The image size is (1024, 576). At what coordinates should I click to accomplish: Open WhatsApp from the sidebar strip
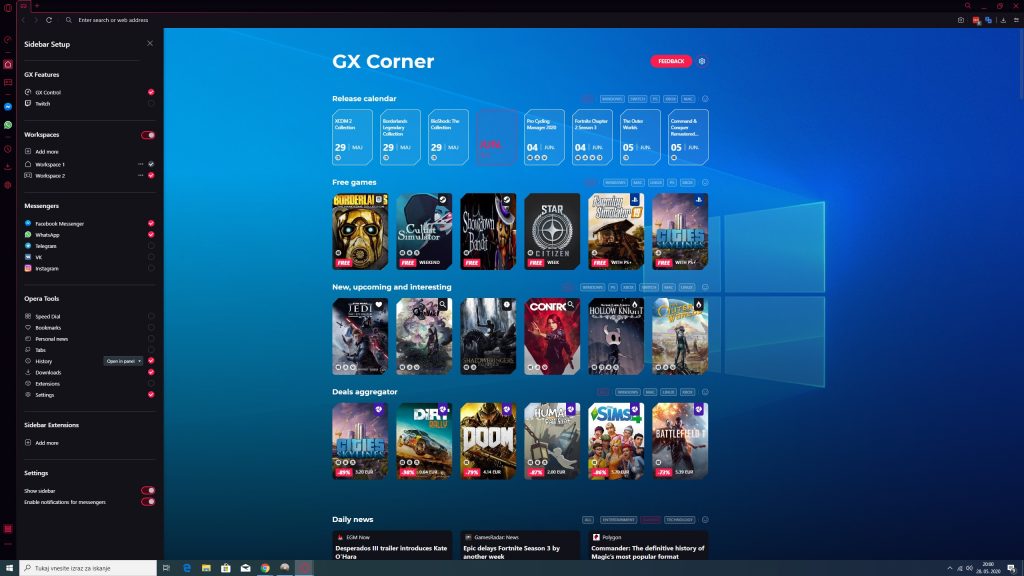tap(8, 125)
